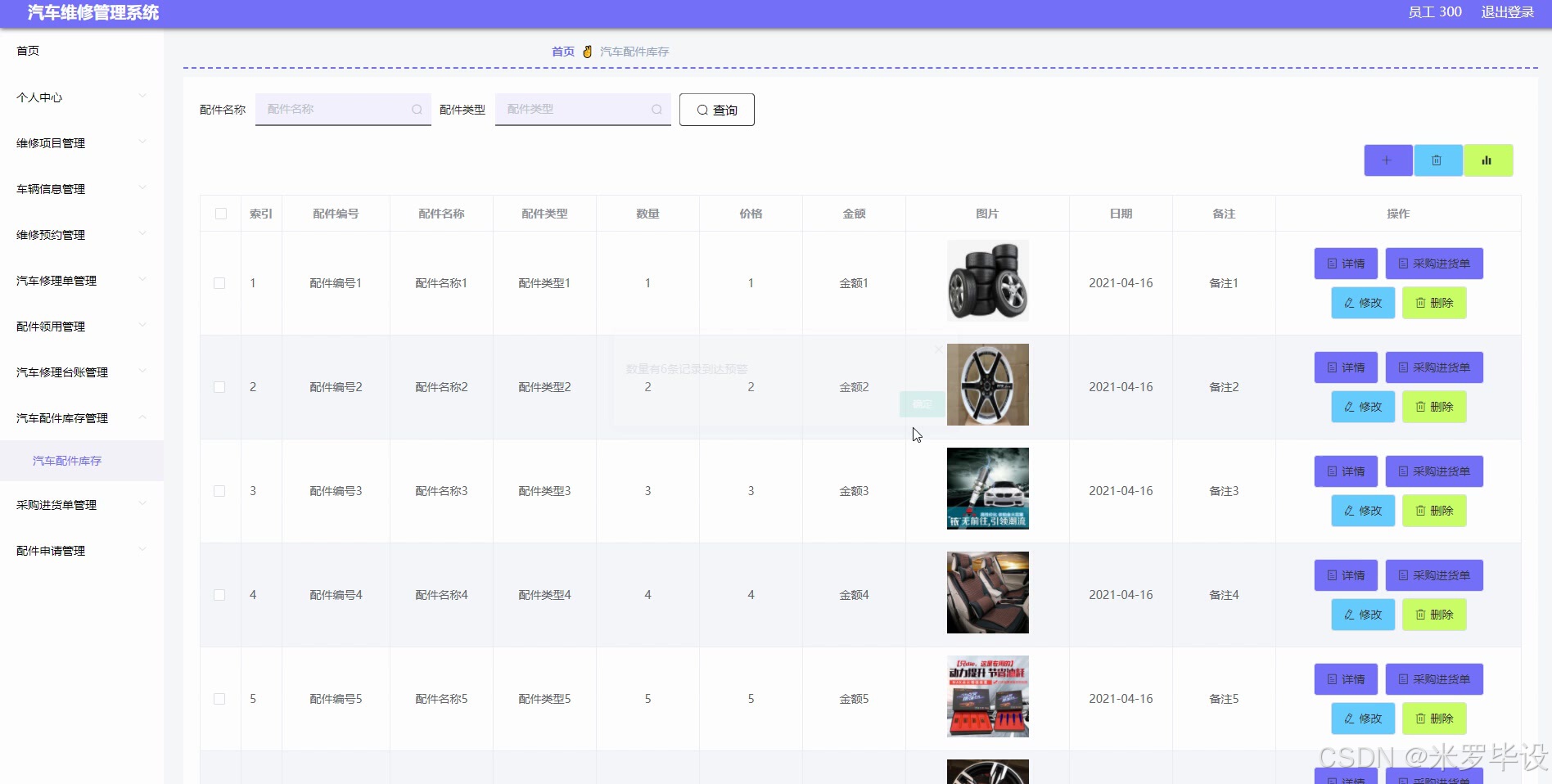Click 删除 for row 配件编号2
The width and height of the screenshot is (1552, 784).
pyautogui.click(x=1434, y=407)
